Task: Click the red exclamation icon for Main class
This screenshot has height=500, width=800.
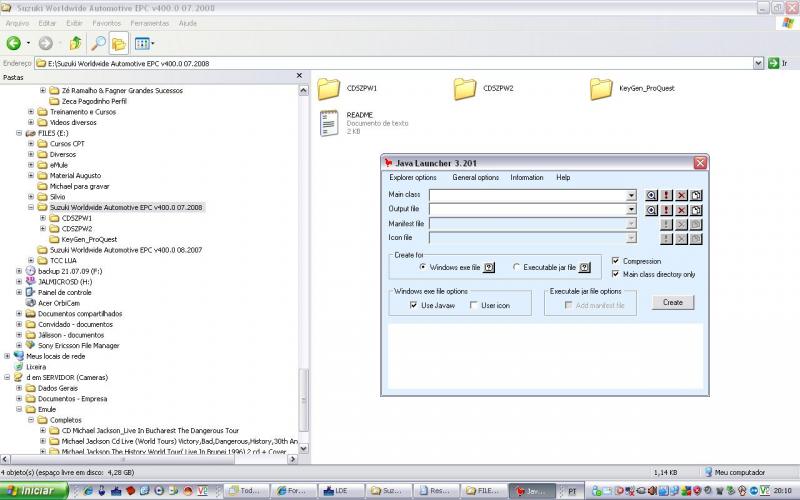Action: pos(666,195)
